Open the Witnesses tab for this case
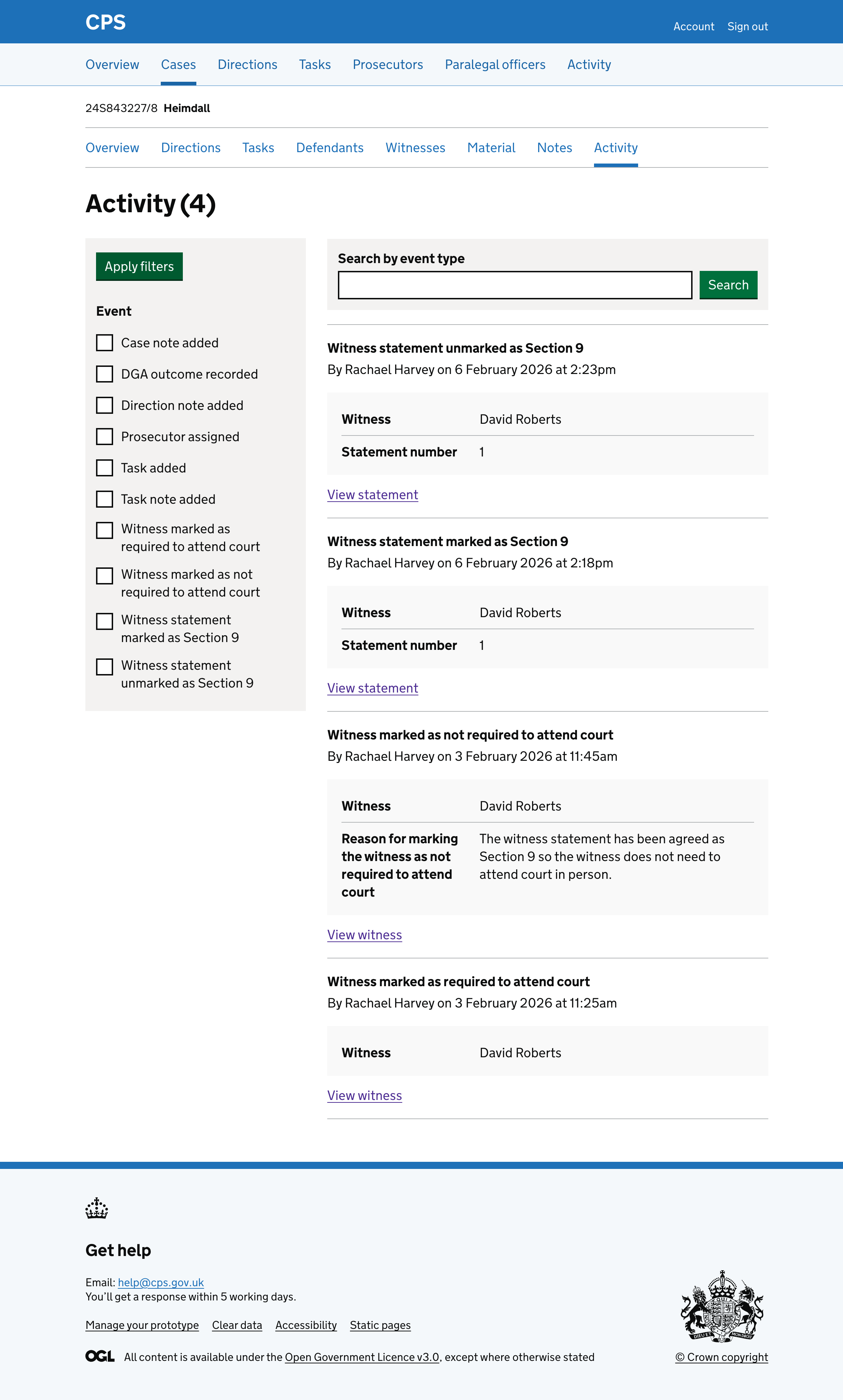 point(415,148)
